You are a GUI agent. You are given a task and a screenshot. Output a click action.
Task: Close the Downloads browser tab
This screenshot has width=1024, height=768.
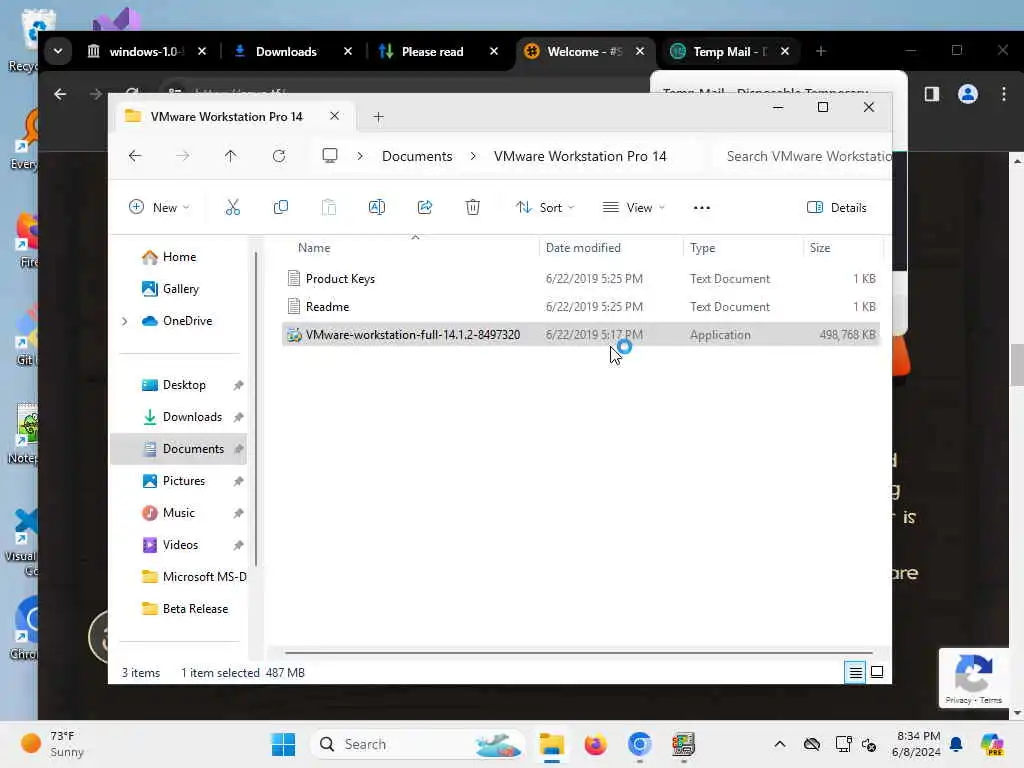[x=348, y=51]
